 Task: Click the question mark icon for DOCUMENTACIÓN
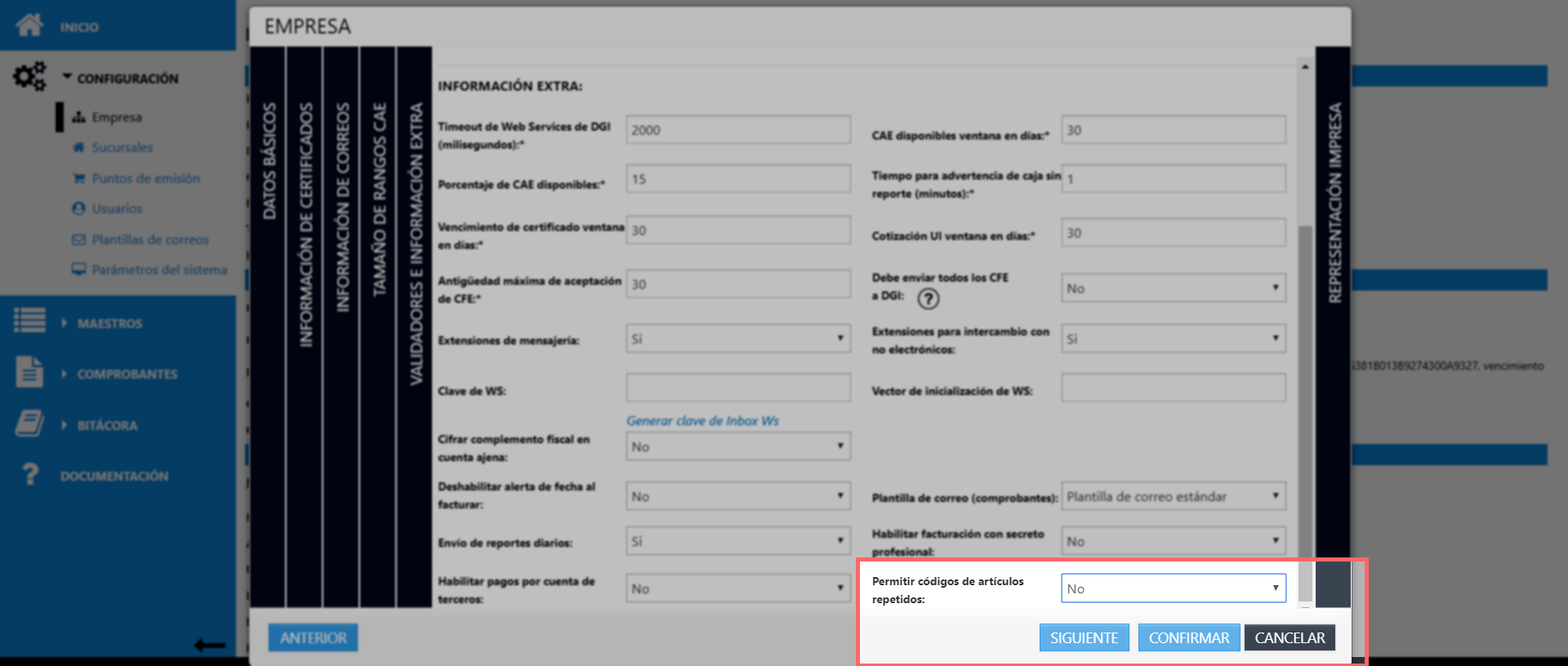click(x=30, y=474)
